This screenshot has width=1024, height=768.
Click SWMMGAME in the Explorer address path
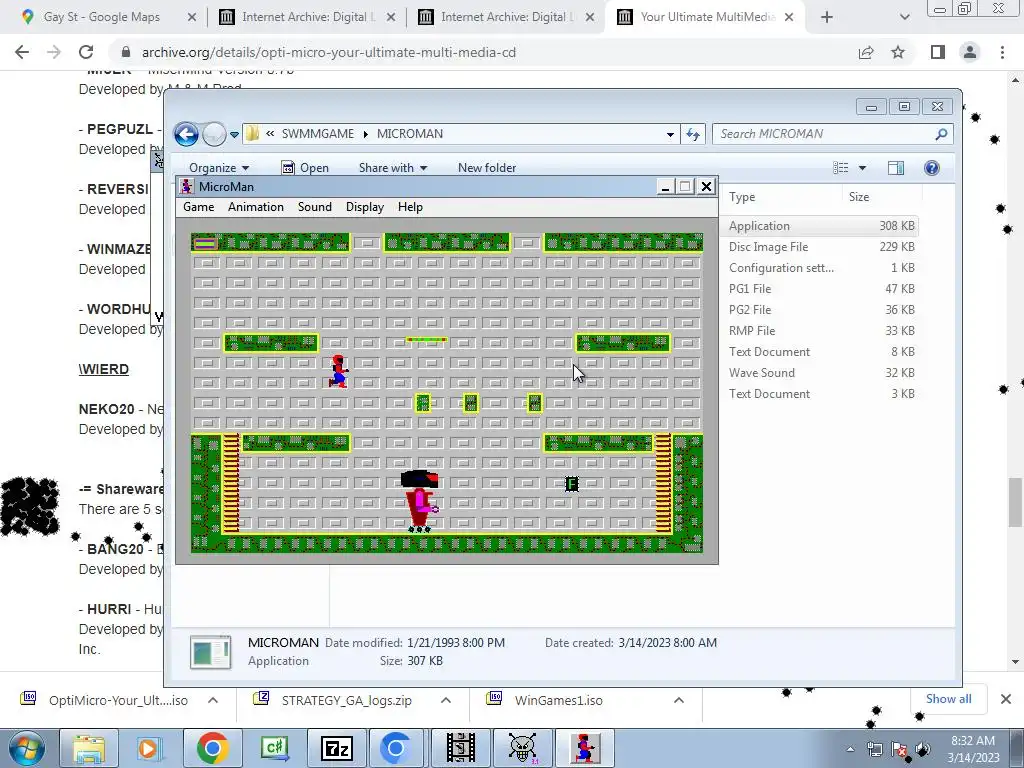[317, 134]
